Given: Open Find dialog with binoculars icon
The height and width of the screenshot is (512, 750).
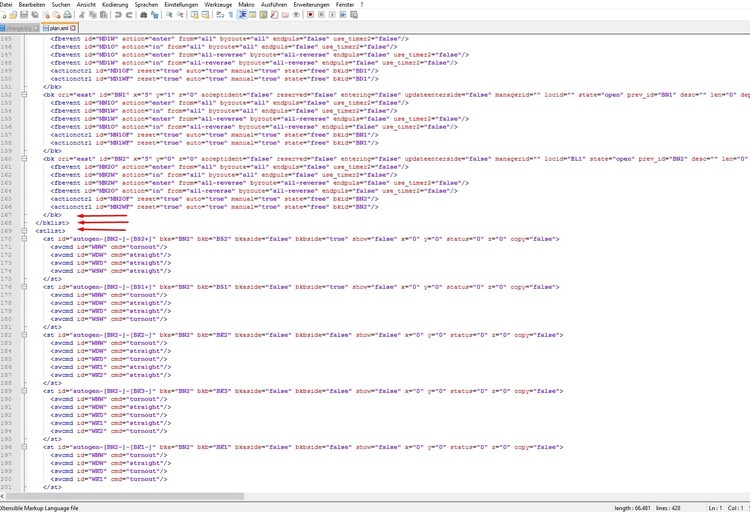Looking at the screenshot, I should [x=143, y=15].
